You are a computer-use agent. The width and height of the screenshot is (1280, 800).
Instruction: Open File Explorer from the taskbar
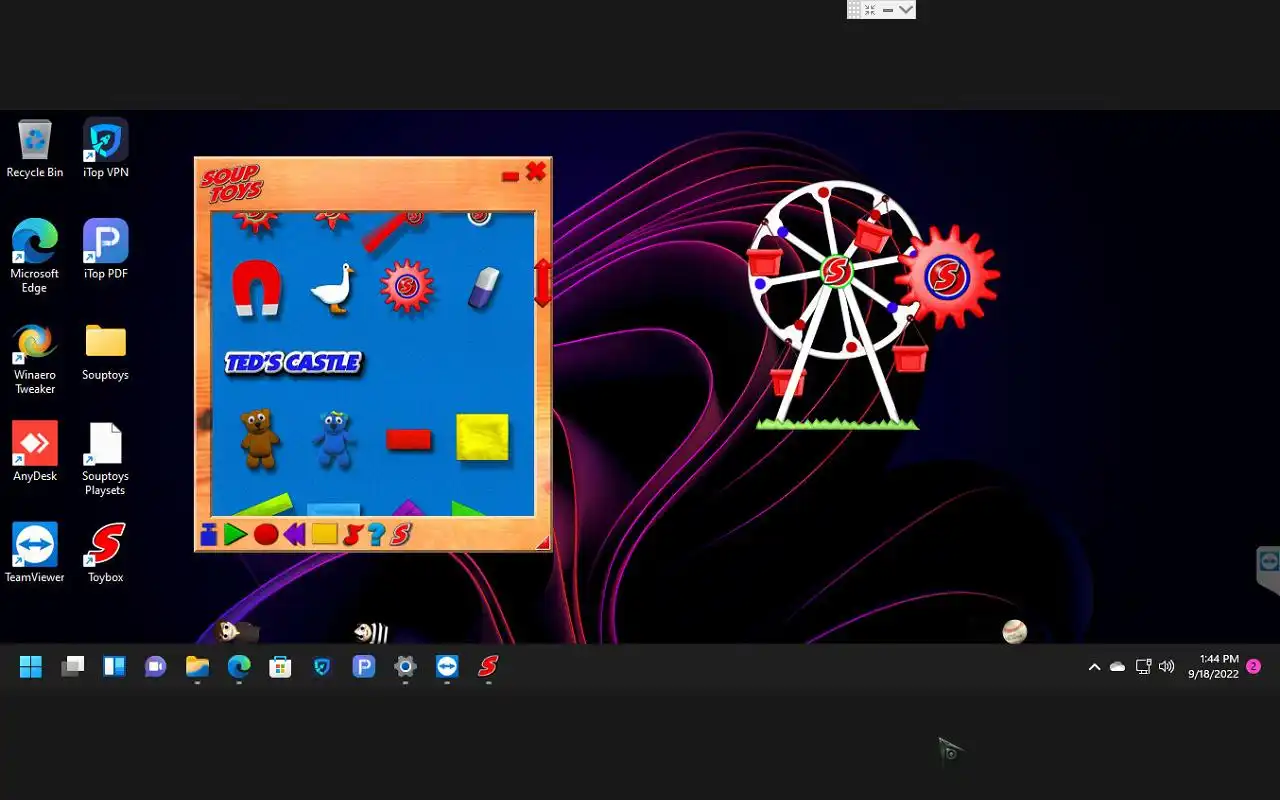197,667
